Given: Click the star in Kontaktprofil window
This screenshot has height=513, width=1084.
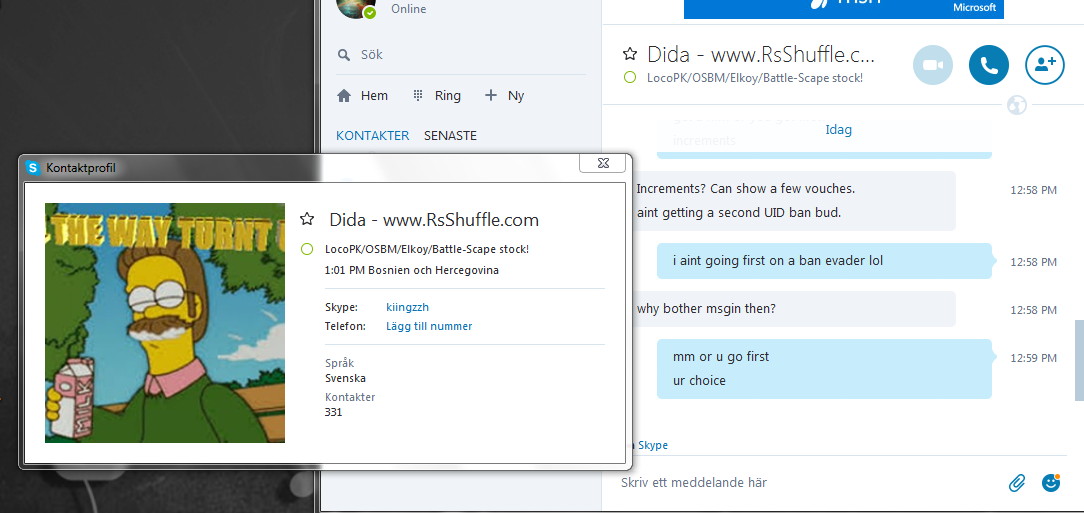Looking at the screenshot, I should coord(307,219).
